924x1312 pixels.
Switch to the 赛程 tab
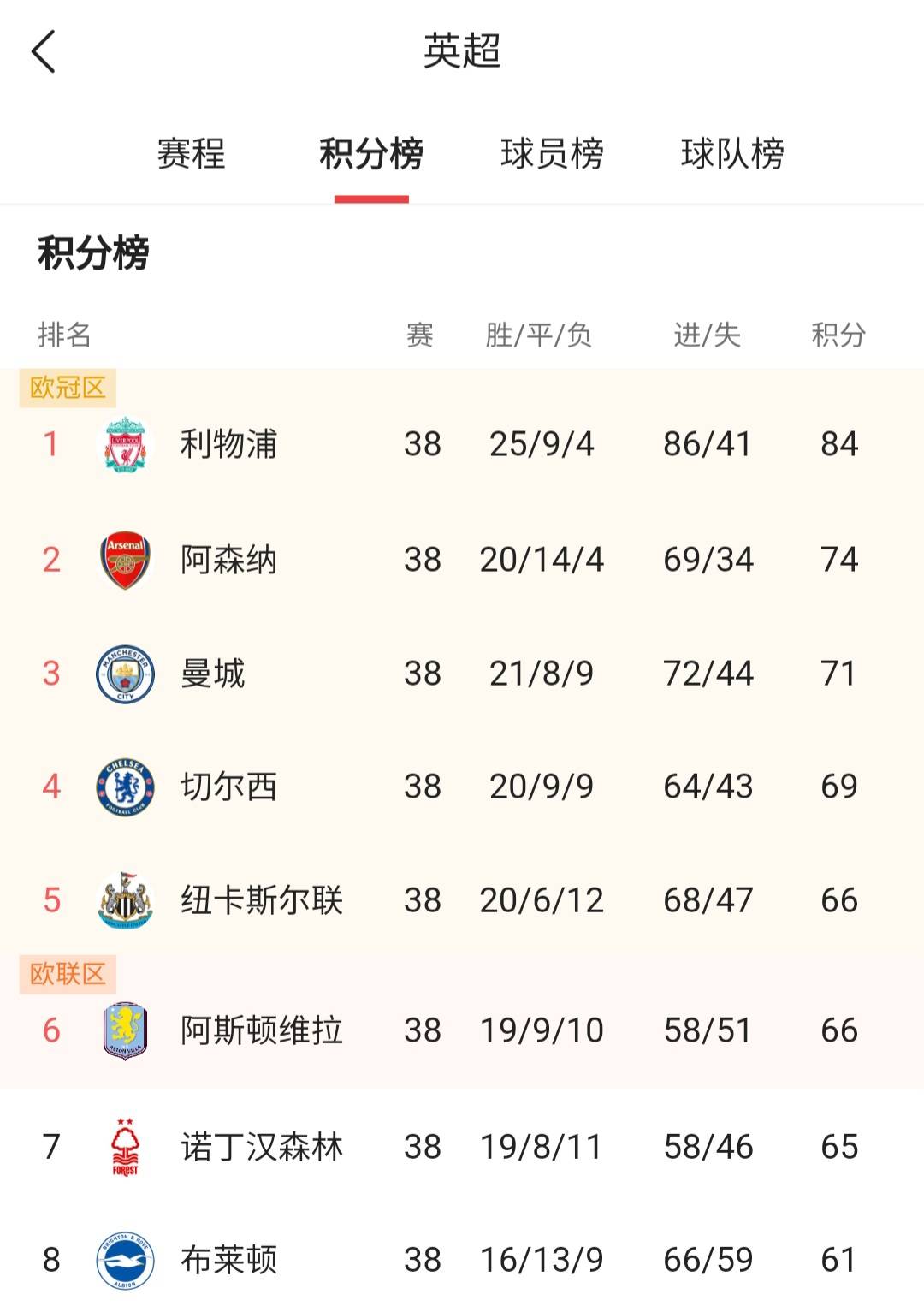[x=192, y=154]
